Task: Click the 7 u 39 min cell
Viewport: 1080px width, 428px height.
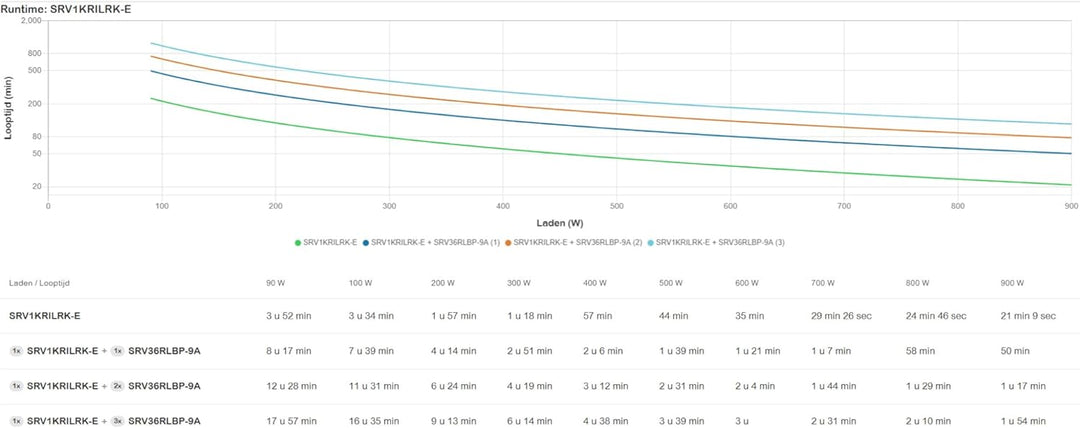Action: coord(371,351)
